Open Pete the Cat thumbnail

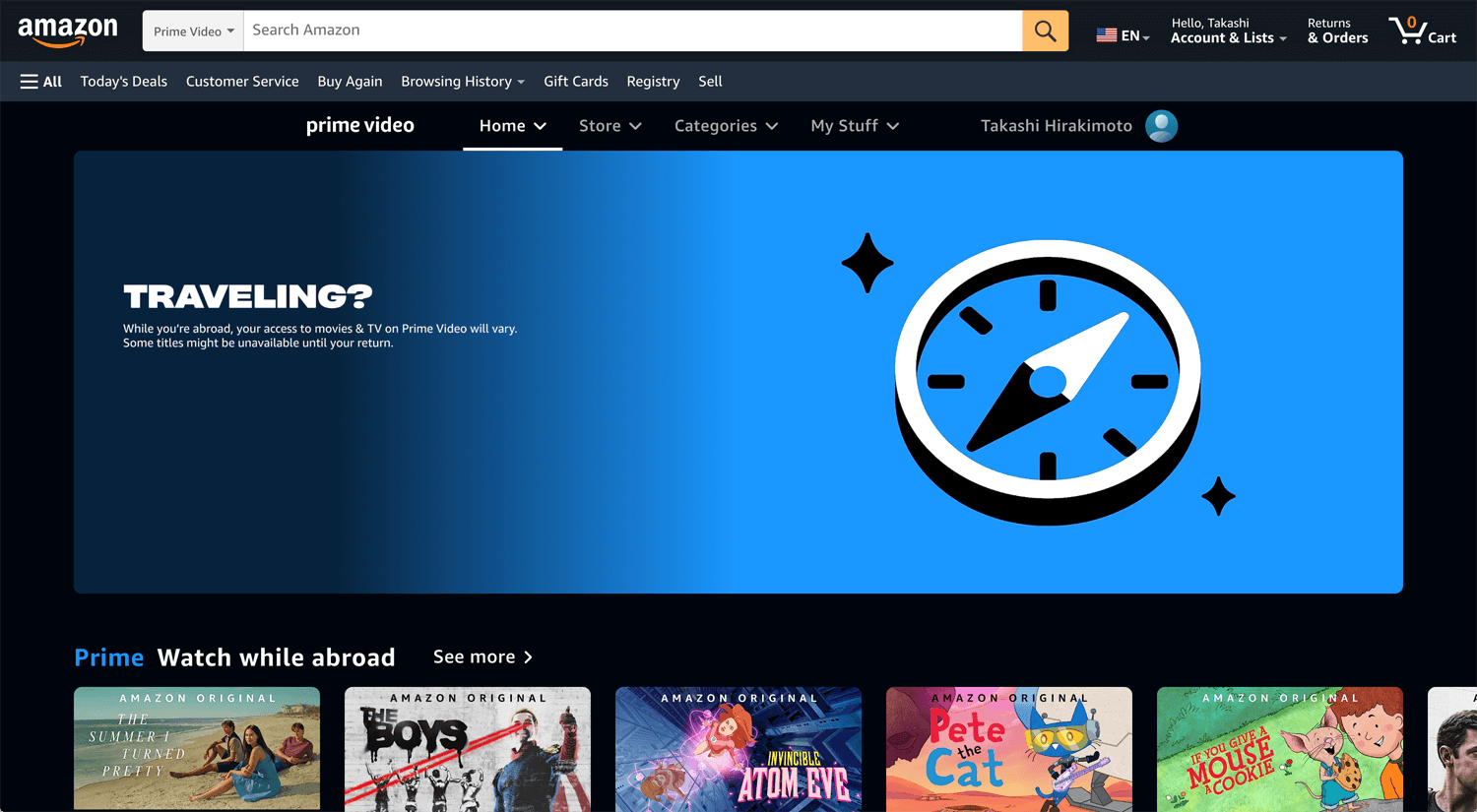(x=1009, y=748)
